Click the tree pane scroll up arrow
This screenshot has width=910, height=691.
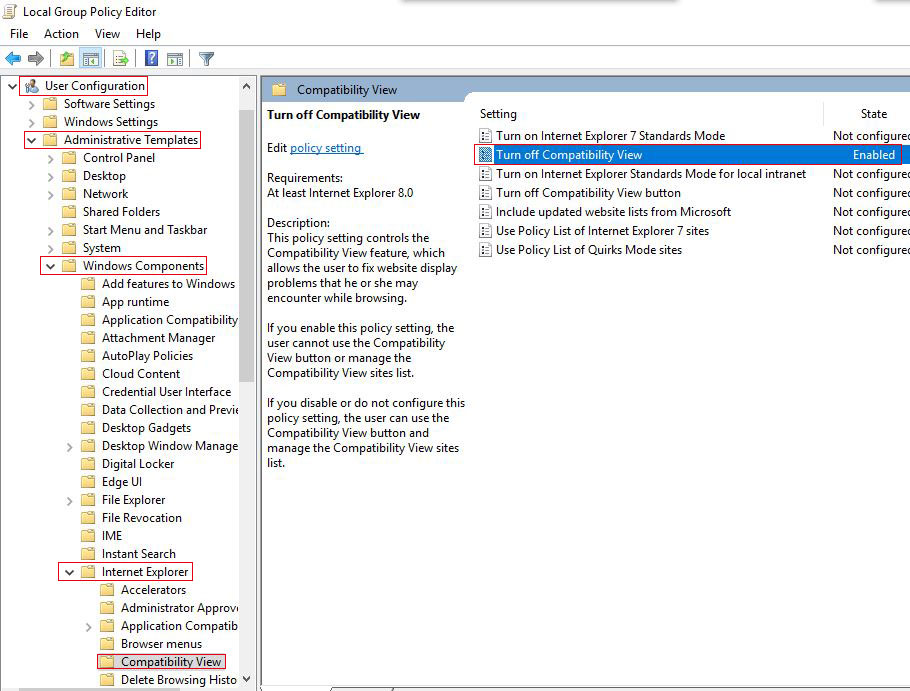tap(247, 86)
